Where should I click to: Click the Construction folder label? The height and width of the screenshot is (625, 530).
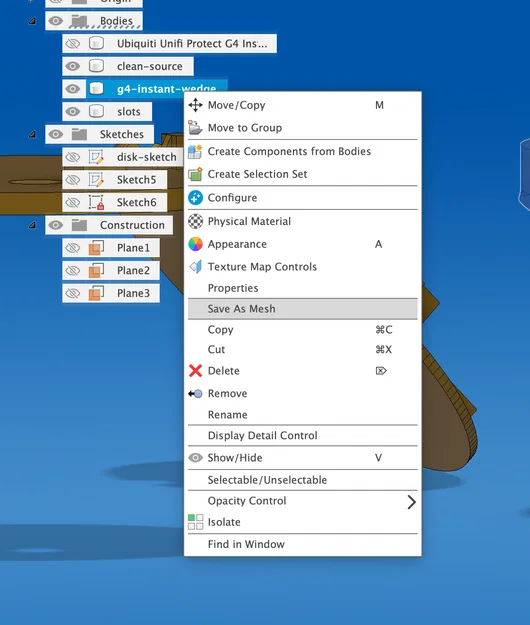pos(132,225)
